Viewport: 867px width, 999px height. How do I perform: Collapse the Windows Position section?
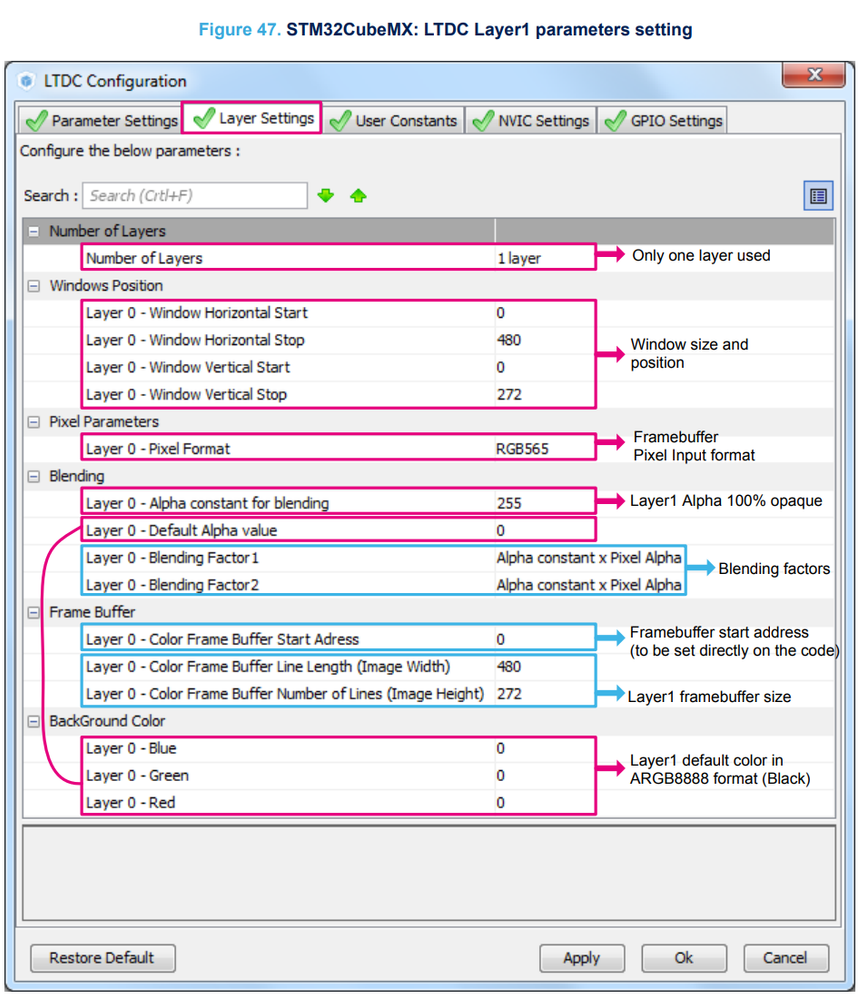click(x=34, y=286)
